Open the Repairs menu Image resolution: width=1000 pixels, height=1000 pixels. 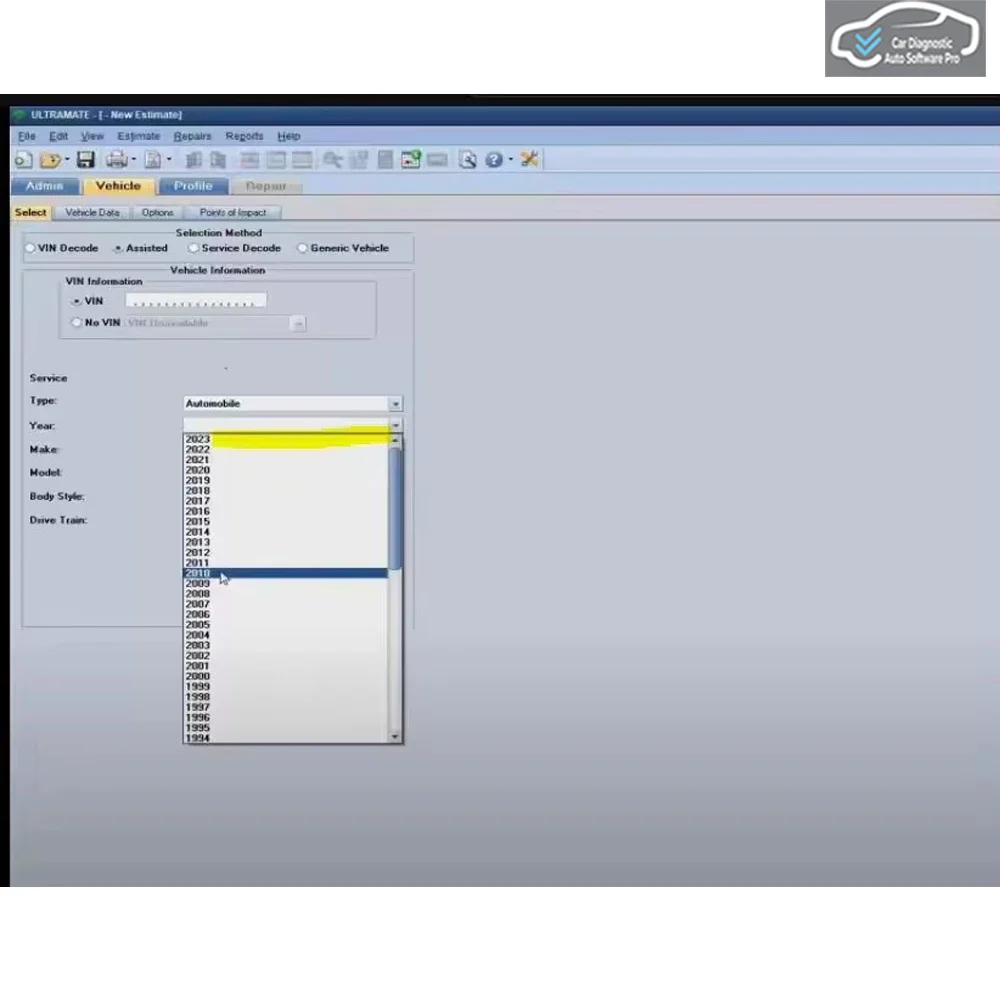[x=193, y=136]
